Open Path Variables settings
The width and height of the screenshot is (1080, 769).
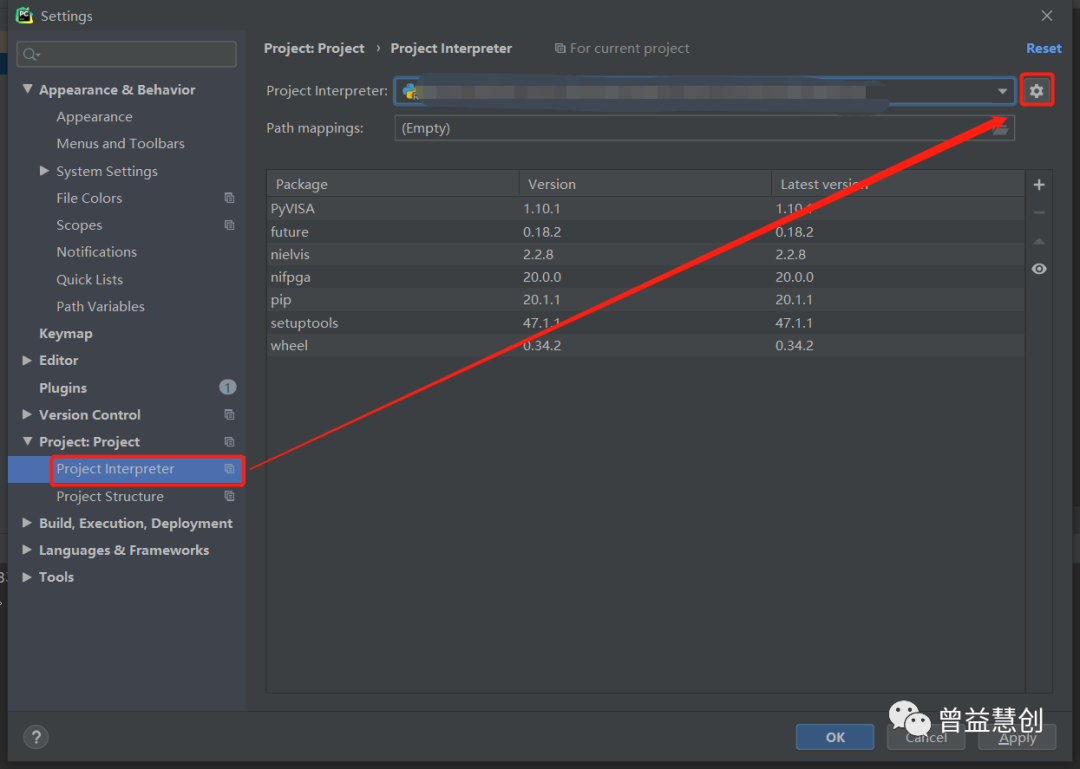tap(101, 306)
